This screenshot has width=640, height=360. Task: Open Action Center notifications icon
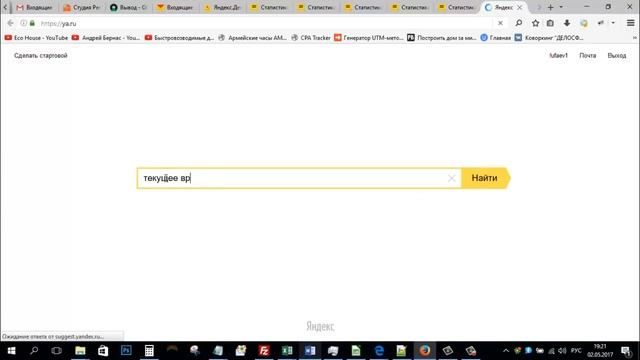click(x=627, y=351)
